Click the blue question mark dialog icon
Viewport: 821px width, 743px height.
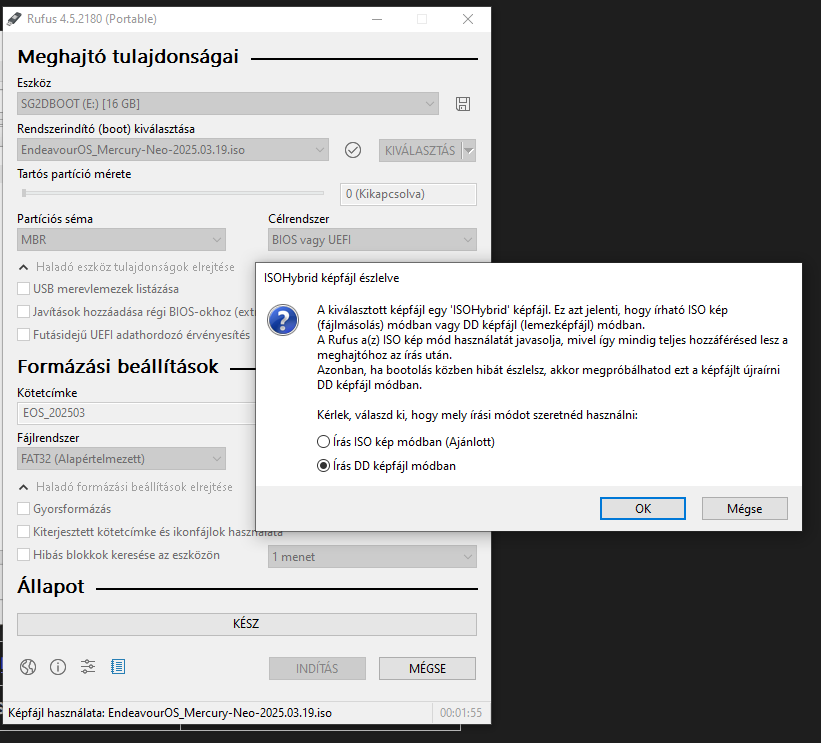click(283, 320)
